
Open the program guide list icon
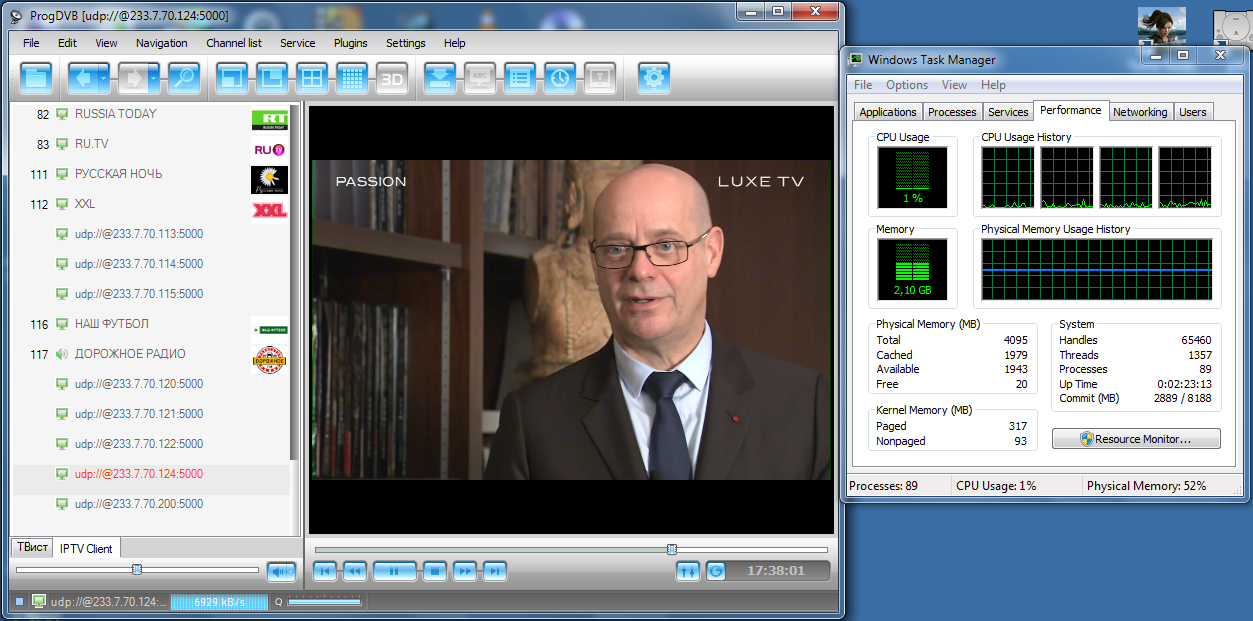[x=519, y=78]
